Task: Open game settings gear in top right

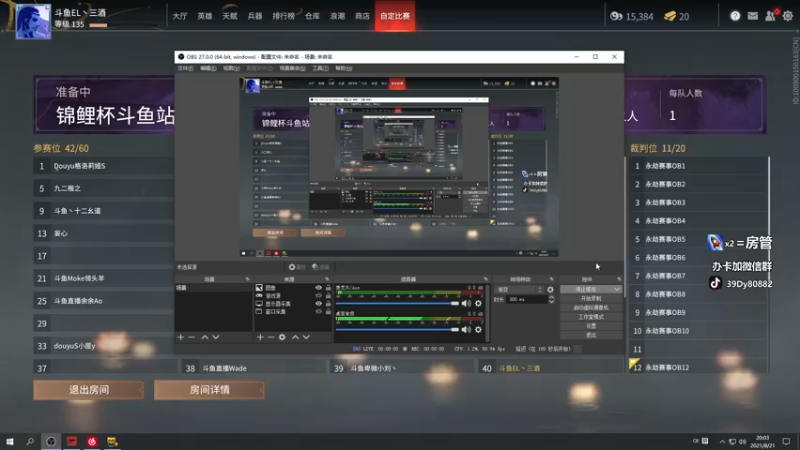Action: [x=788, y=16]
